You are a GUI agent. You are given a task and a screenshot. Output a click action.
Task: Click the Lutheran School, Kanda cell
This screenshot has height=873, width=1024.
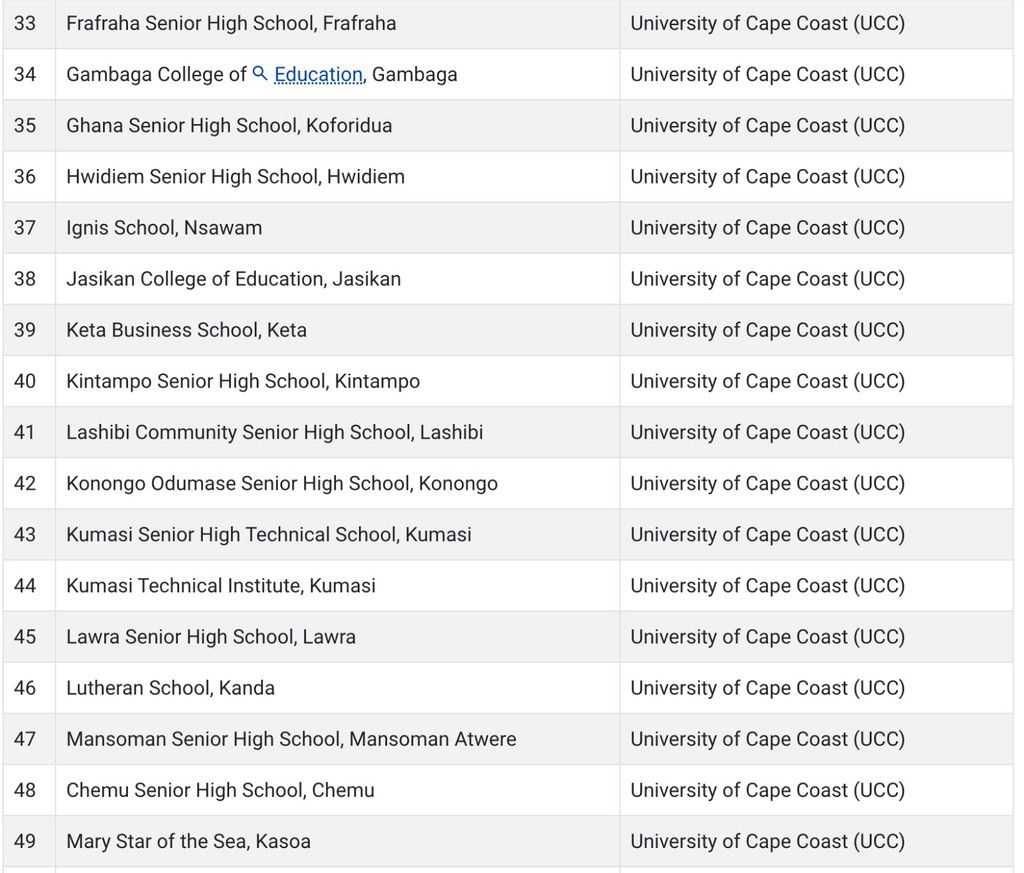170,687
